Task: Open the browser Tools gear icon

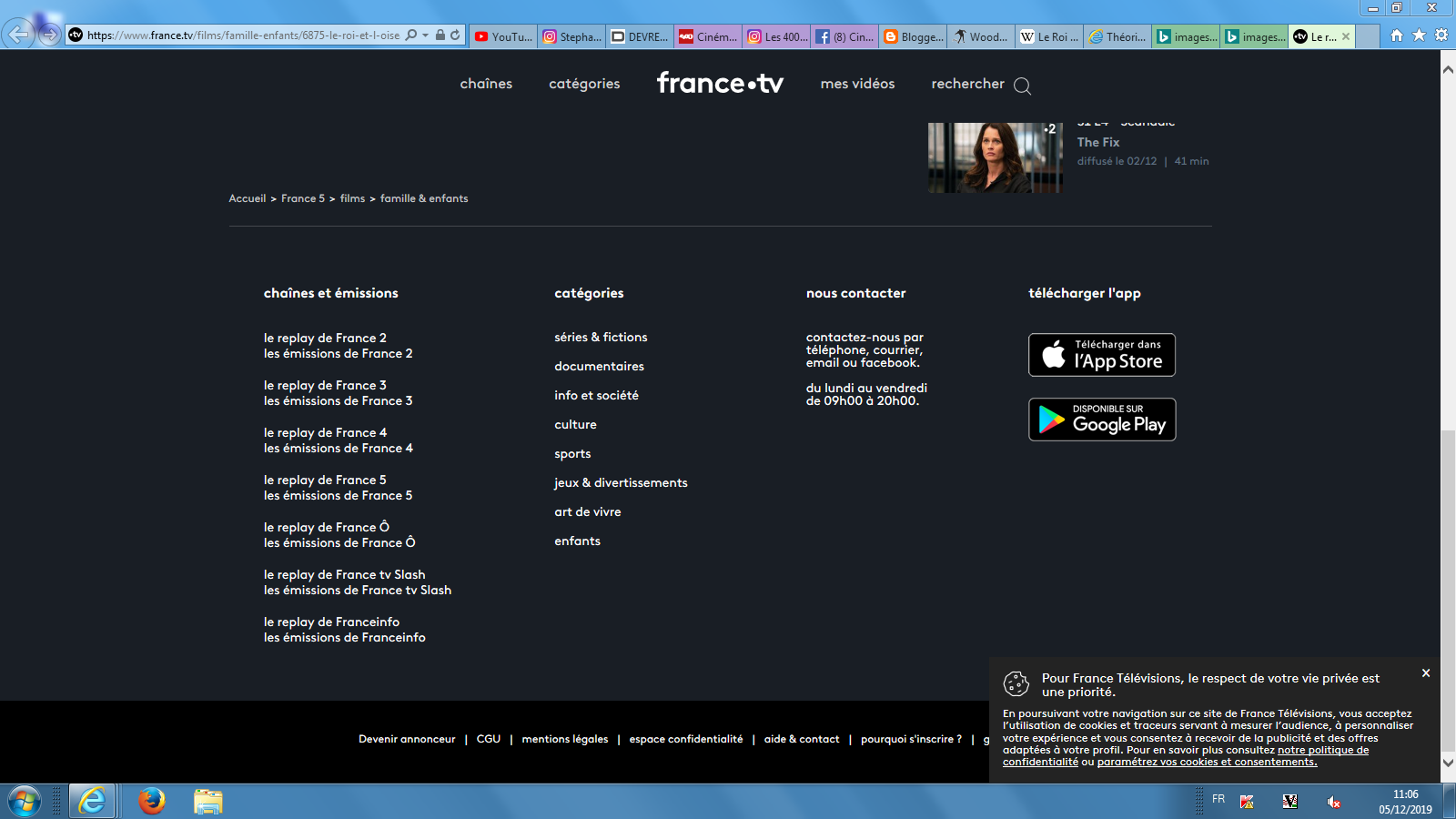Action: click(x=1441, y=35)
